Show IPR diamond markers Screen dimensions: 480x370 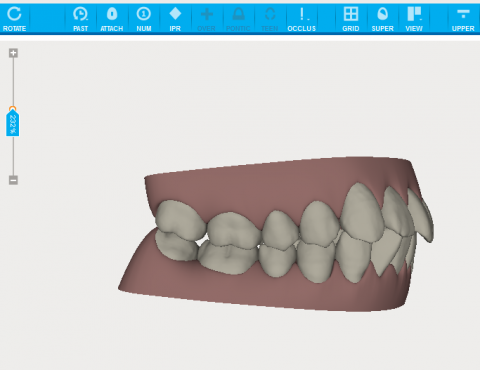coord(175,19)
